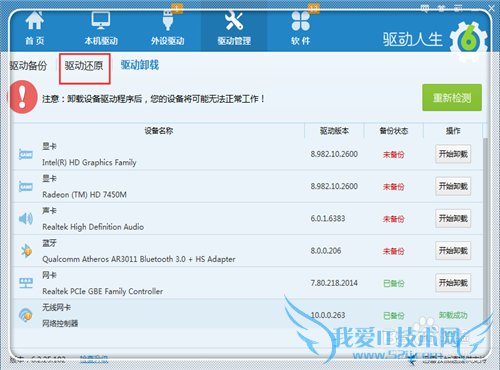Click the 设备名称 column header
Viewport: 500px width, 370px height.
click(x=159, y=131)
